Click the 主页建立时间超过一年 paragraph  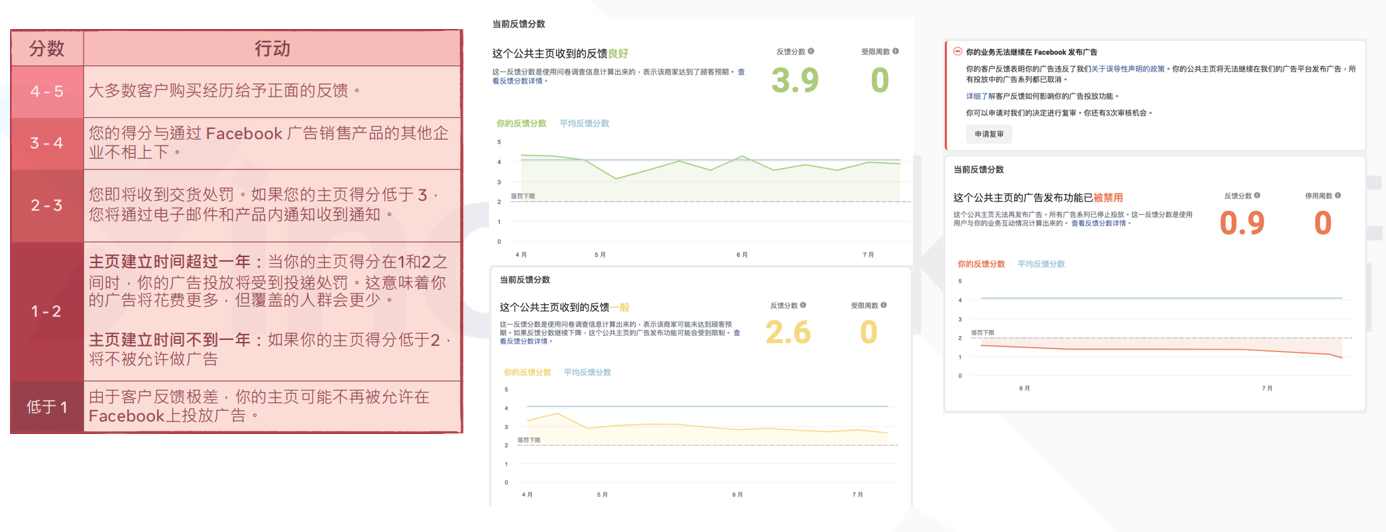click(270, 280)
